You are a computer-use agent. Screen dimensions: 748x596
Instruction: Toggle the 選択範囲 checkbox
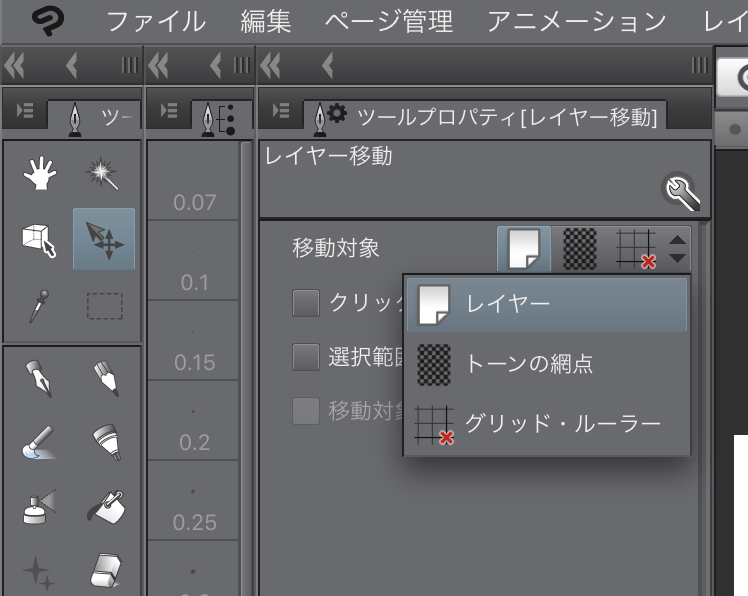point(306,357)
